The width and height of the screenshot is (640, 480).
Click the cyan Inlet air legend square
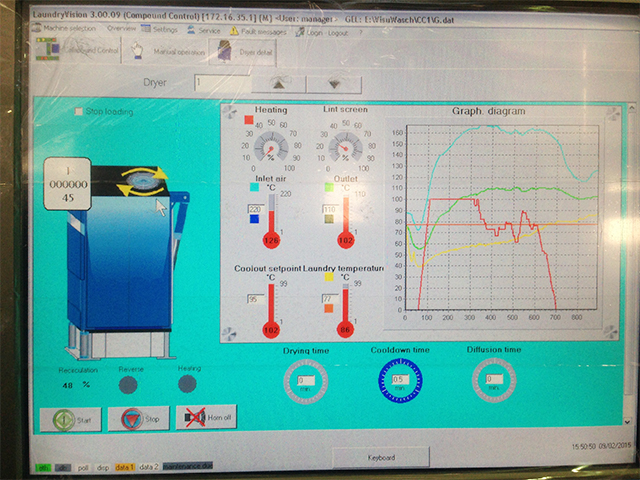tap(254, 188)
